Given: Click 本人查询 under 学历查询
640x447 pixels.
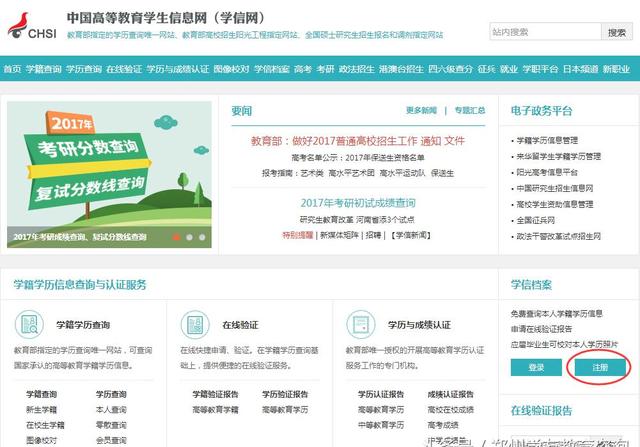Looking at the screenshot, I should tap(111, 409).
